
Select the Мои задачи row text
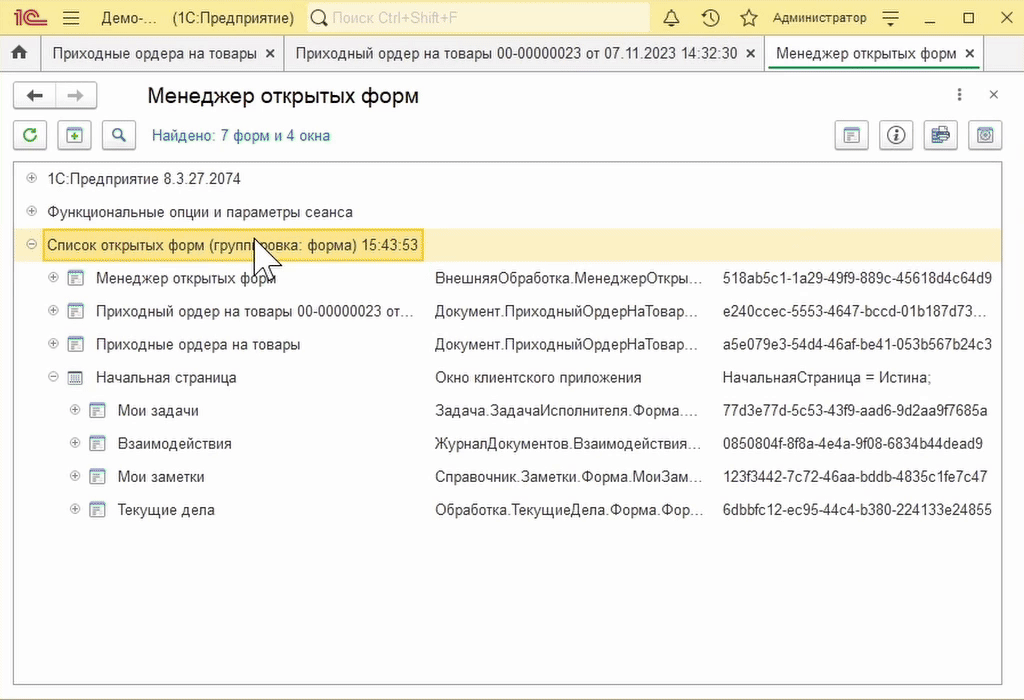click(158, 411)
